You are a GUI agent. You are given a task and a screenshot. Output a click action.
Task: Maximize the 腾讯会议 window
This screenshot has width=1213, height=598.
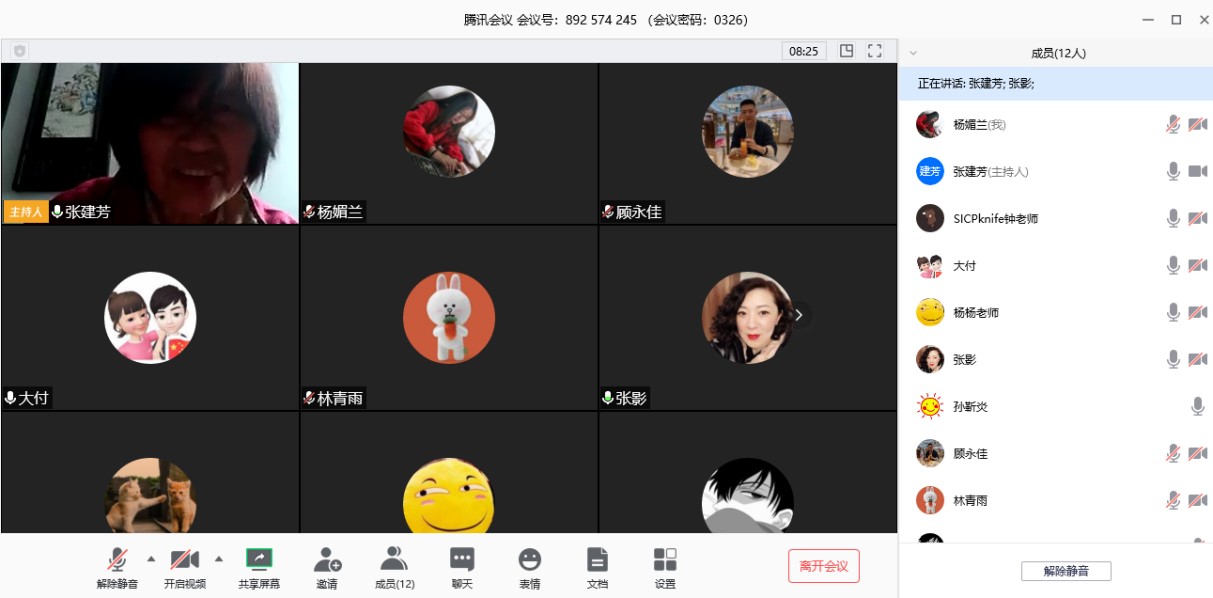[1176, 19]
